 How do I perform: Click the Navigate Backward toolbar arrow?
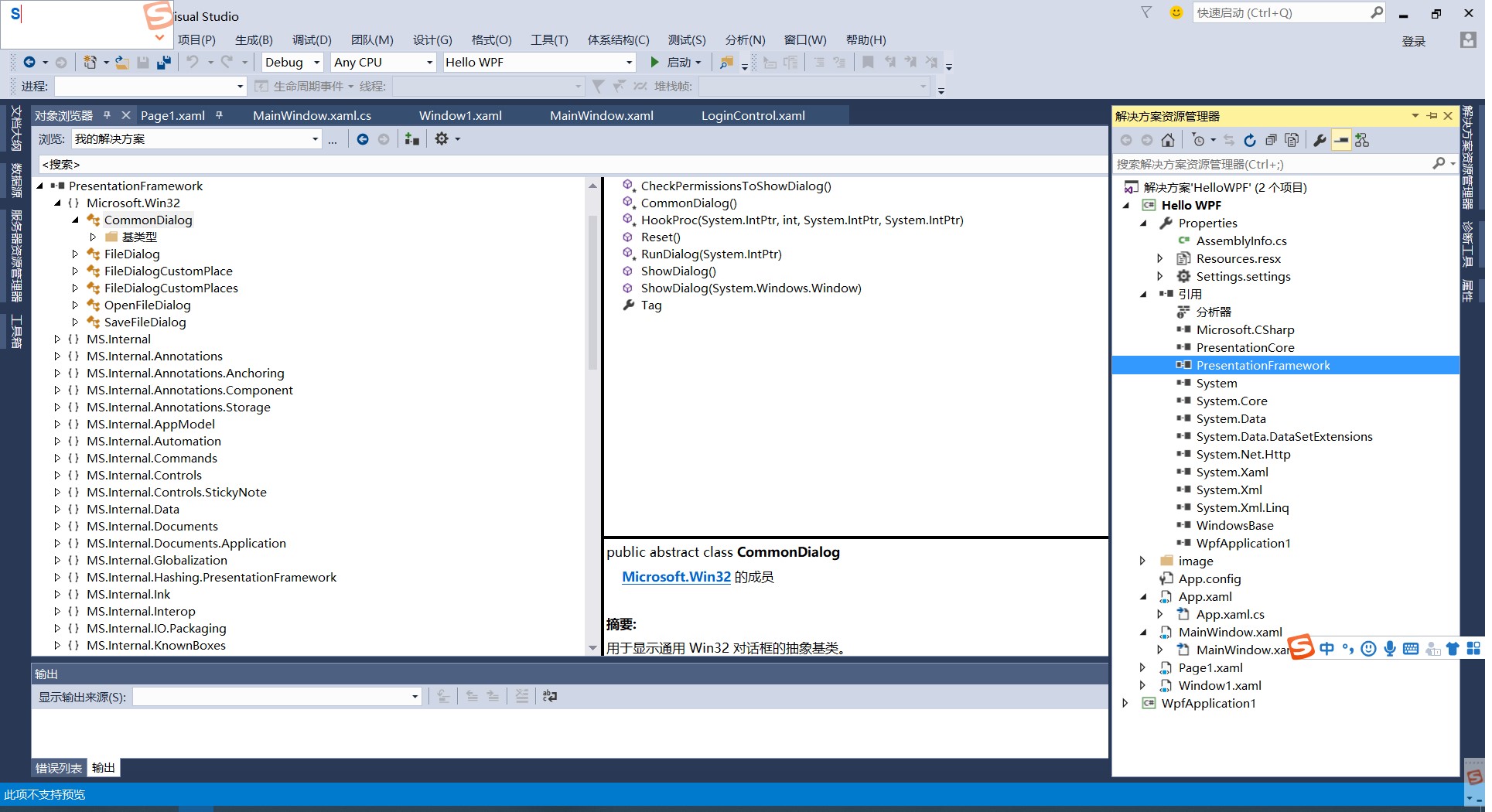[29, 63]
